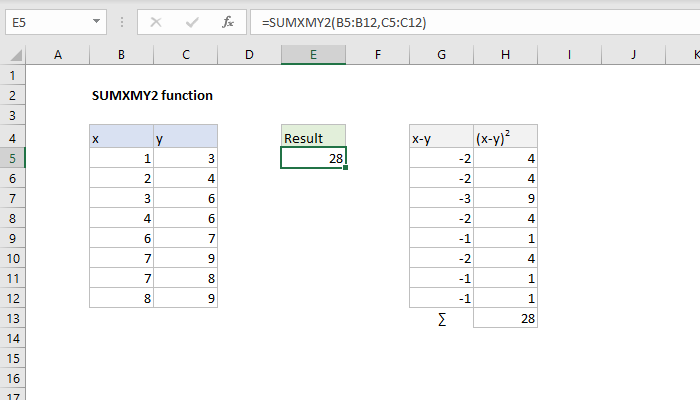
Task: Select cell C5 with value 3
Action: 186,158
